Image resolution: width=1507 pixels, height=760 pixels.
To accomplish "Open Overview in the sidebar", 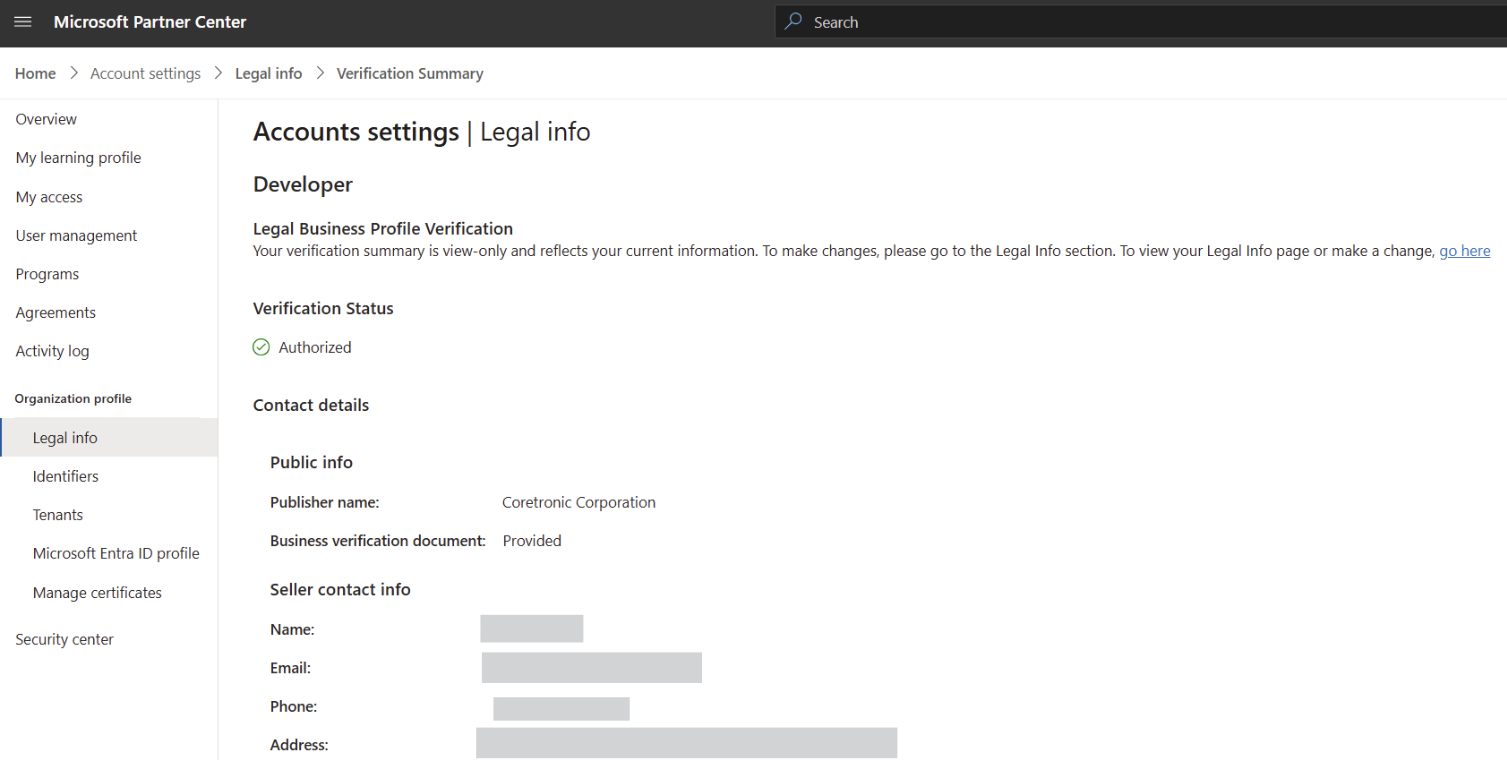I will [46, 119].
